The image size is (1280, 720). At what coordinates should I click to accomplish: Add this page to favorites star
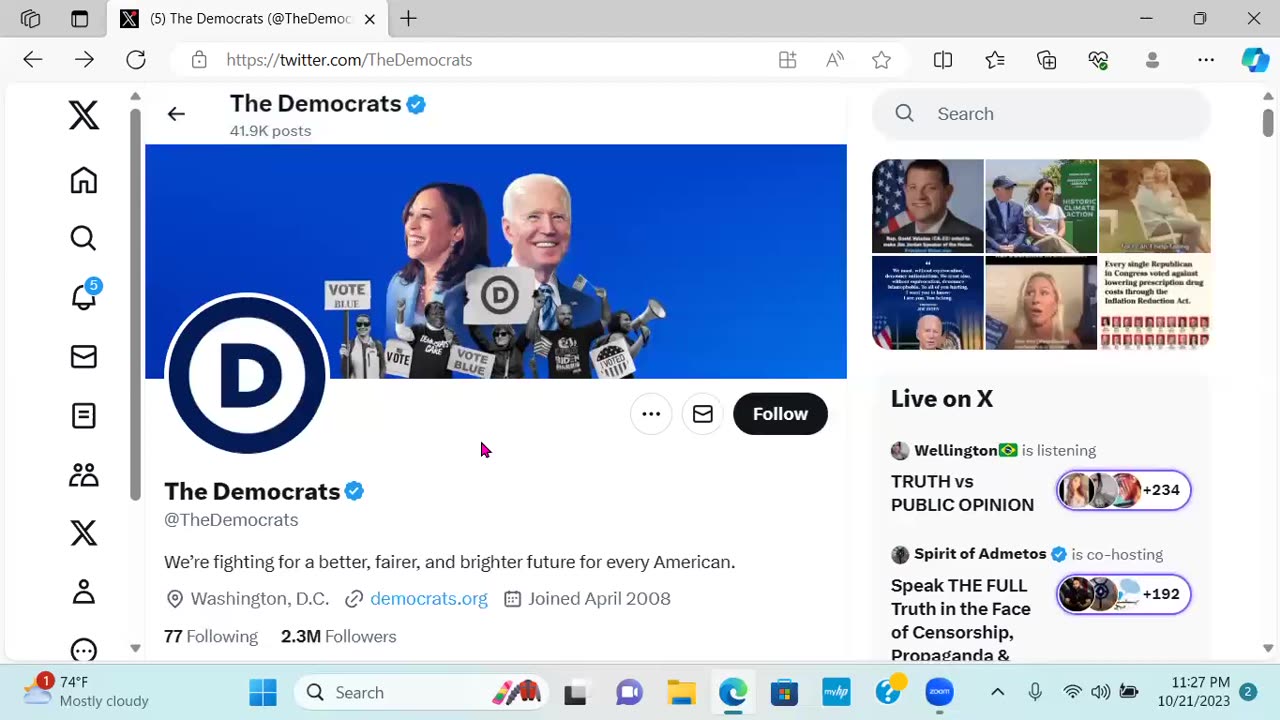click(x=881, y=60)
